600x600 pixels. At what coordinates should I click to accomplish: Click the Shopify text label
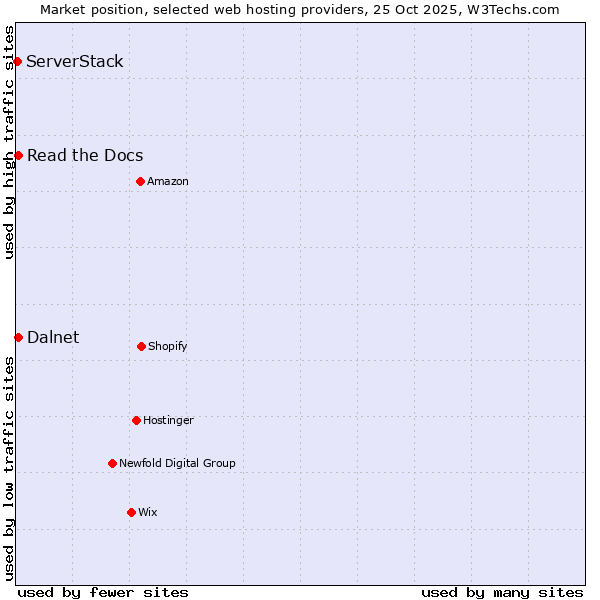[x=168, y=346]
